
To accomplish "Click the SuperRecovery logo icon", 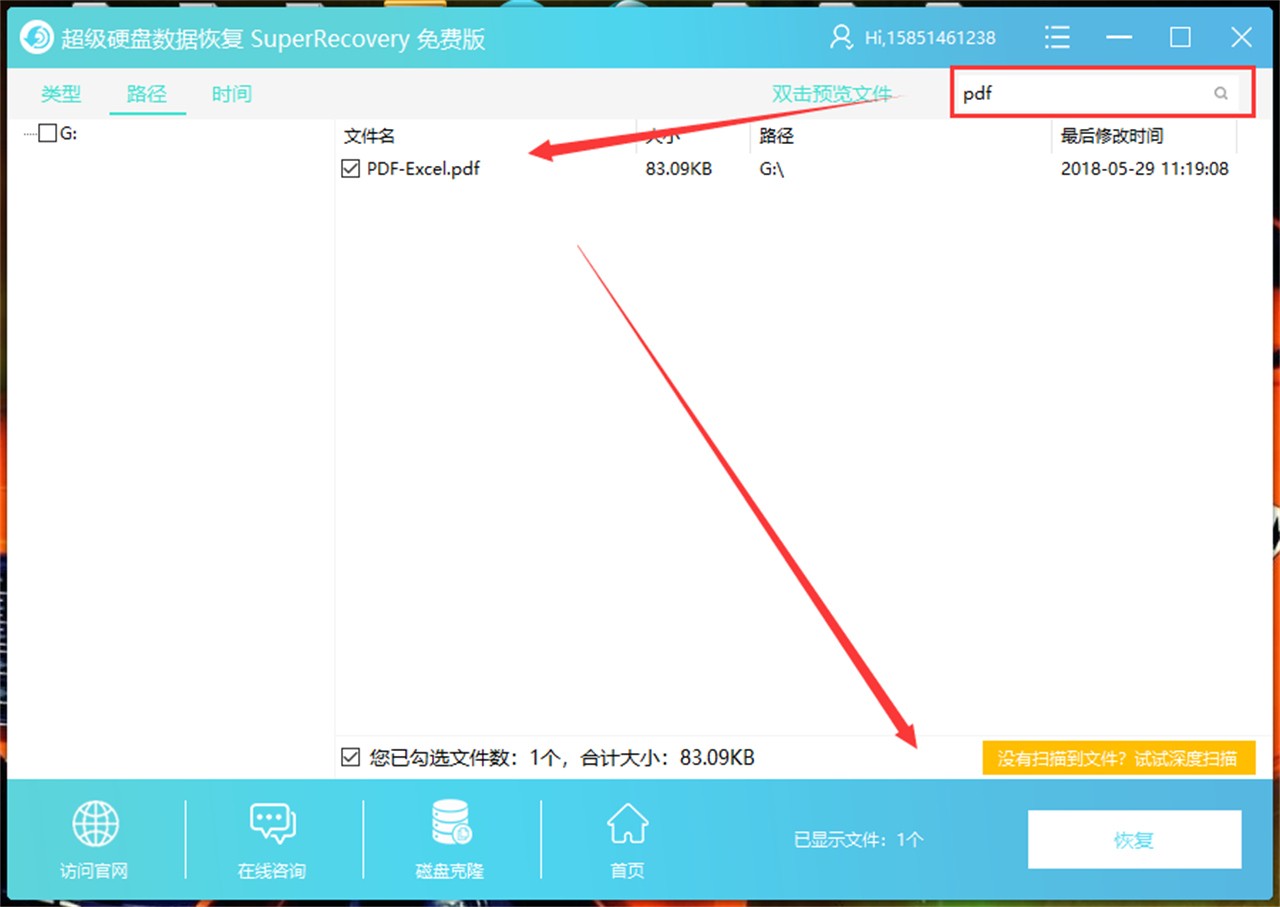I will [36, 36].
